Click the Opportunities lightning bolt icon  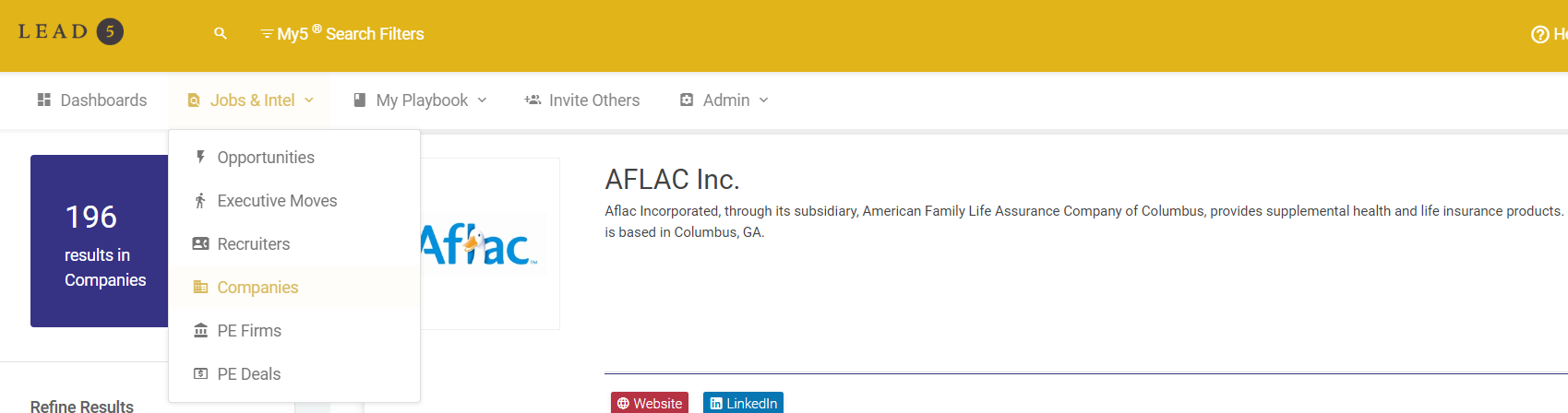pos(200,158)
